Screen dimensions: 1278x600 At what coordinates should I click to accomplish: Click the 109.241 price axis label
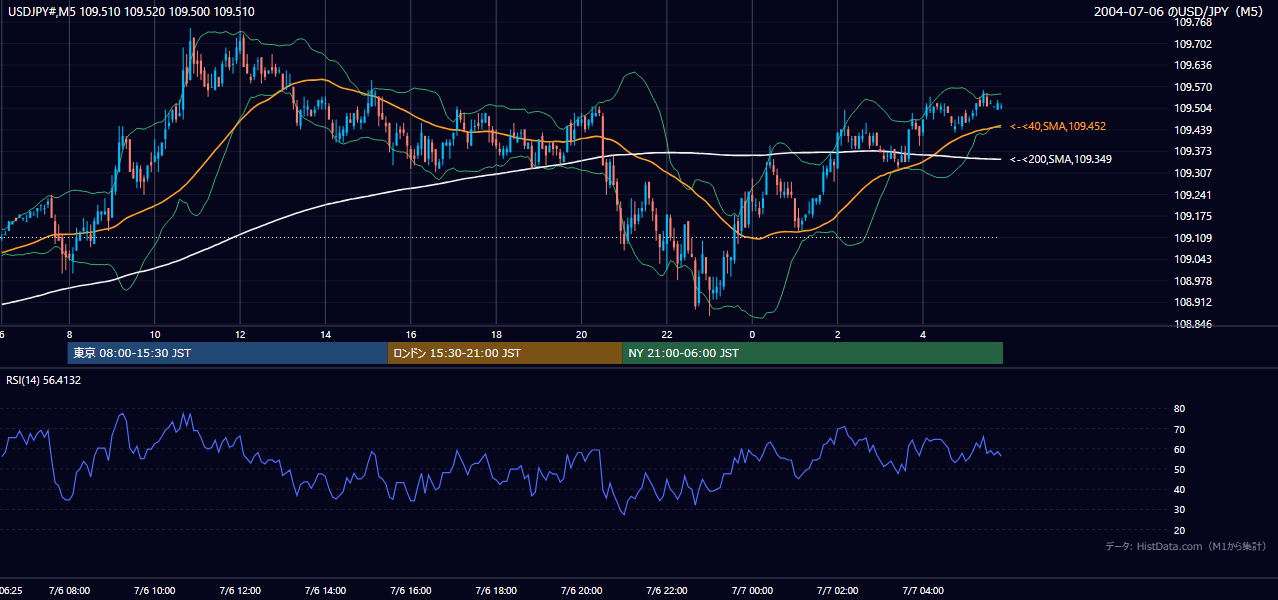1192,196
